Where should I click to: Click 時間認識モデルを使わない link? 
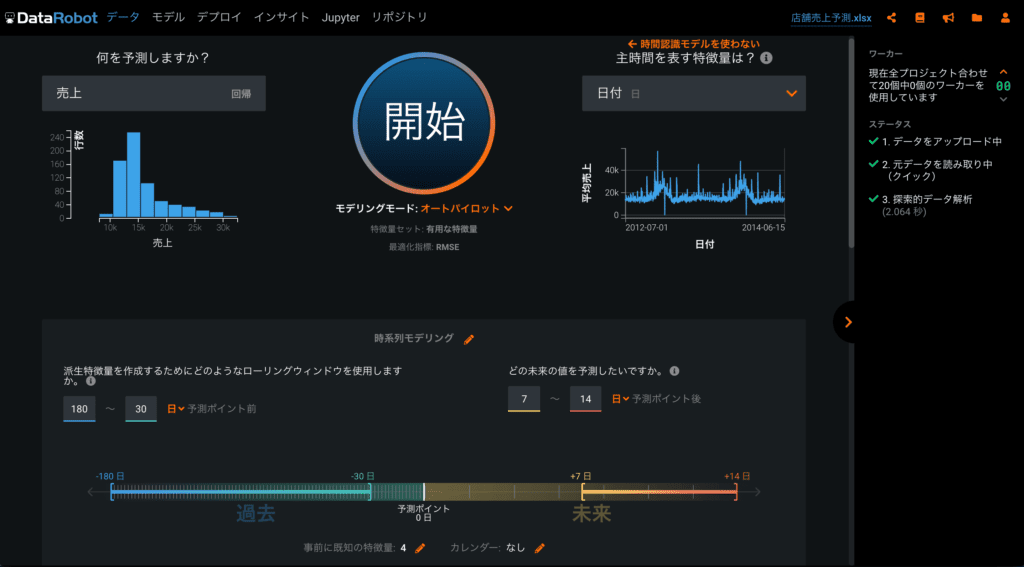pyautogui.click(x=694, y=44)
